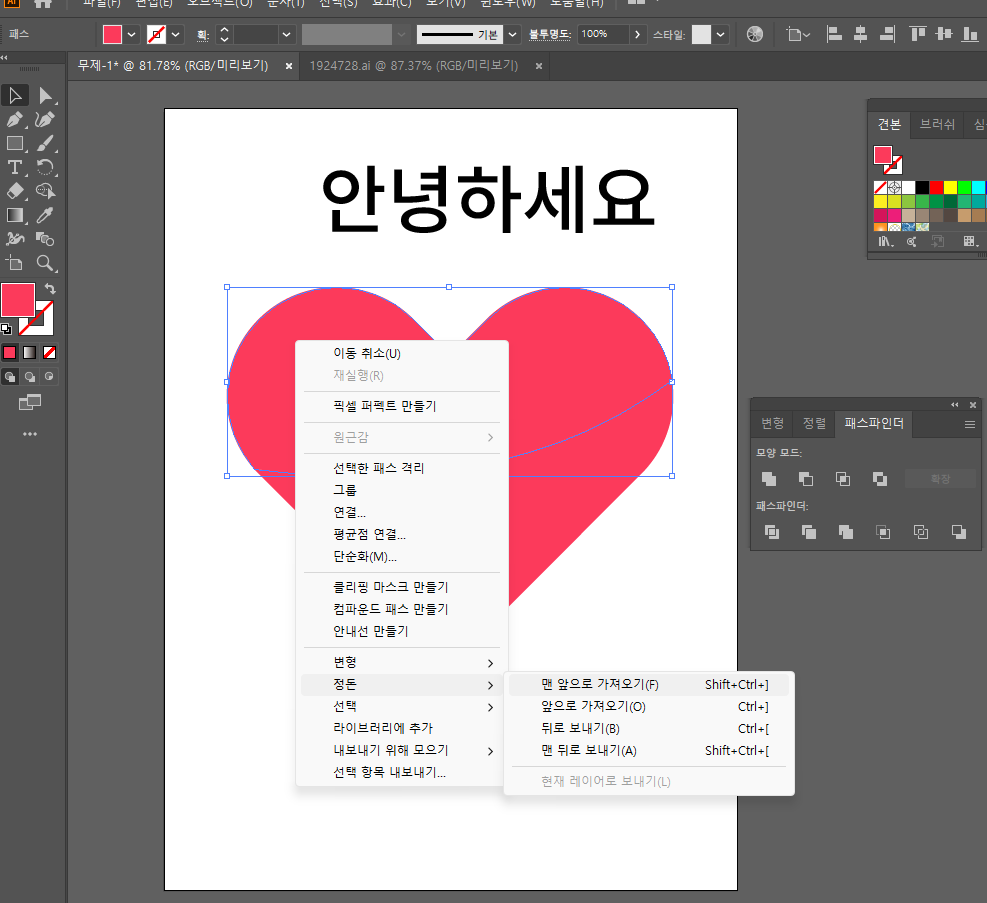Click the vertical align top icon in control bar
Screen dimensions: 987x903
tap(917, 33)
